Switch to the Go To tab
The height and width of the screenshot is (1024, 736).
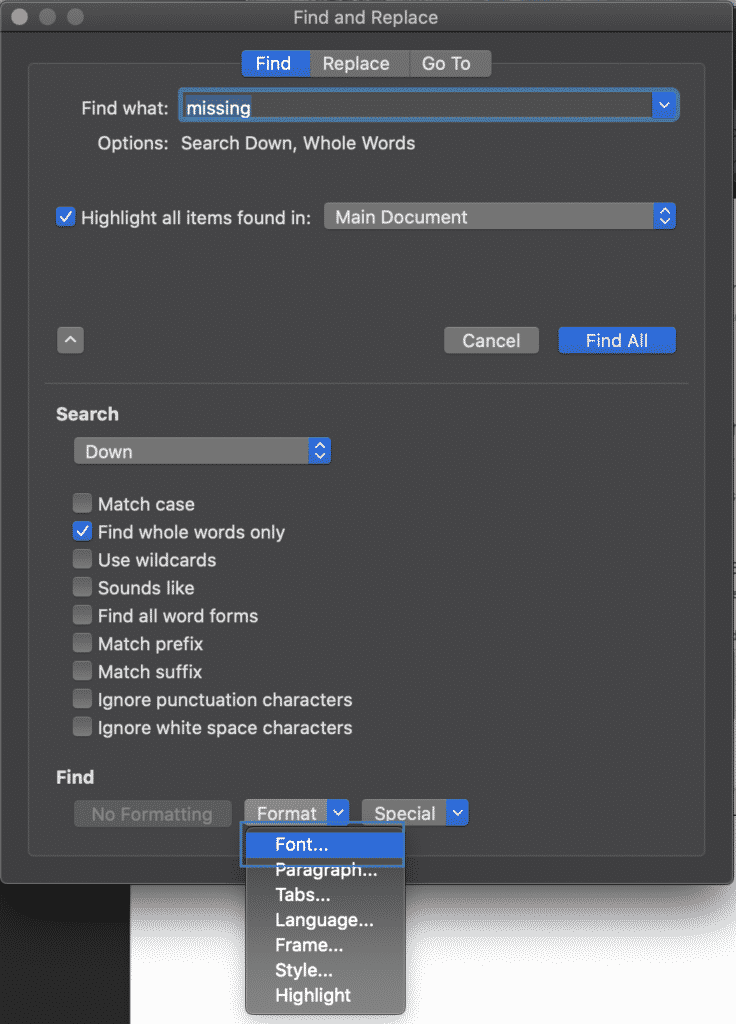449,63
